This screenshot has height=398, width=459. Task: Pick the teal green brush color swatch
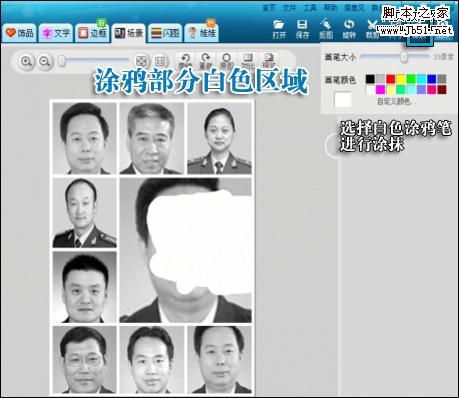401,89
